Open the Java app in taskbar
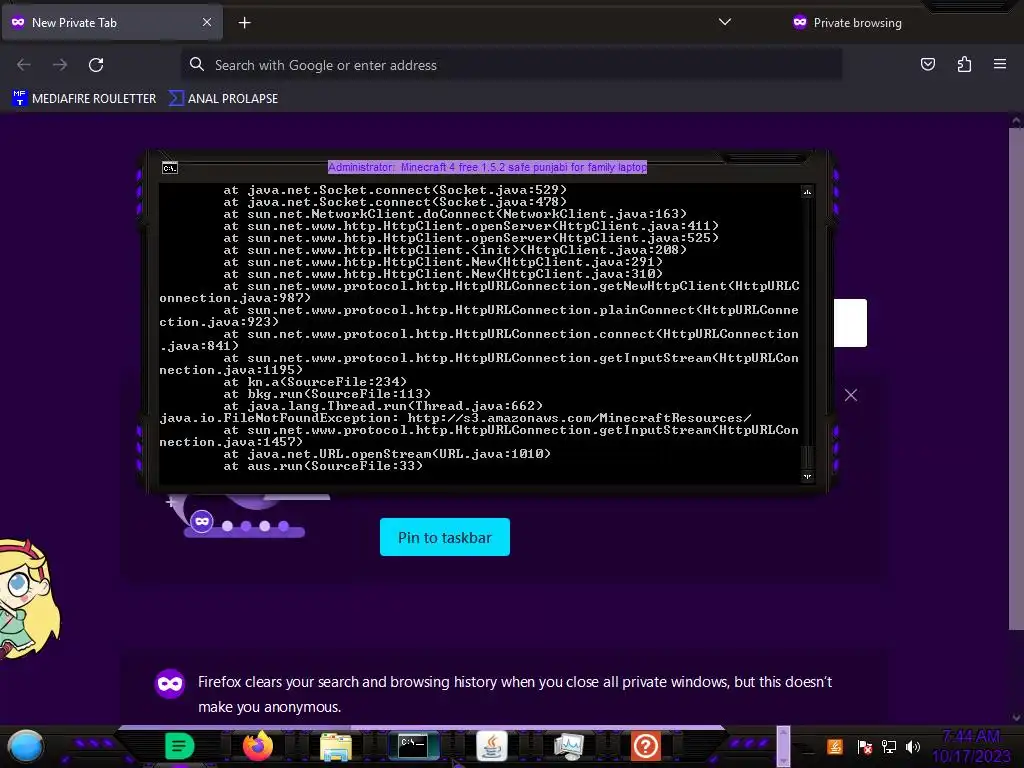This screenshot has width=1024, height=768. tap(492, 746)
